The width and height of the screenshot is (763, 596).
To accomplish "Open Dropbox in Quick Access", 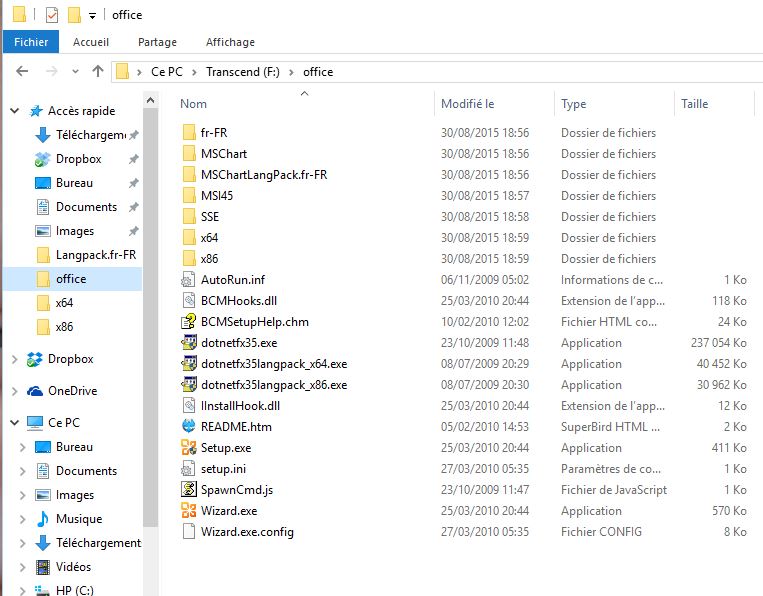I will click(78, 159).
